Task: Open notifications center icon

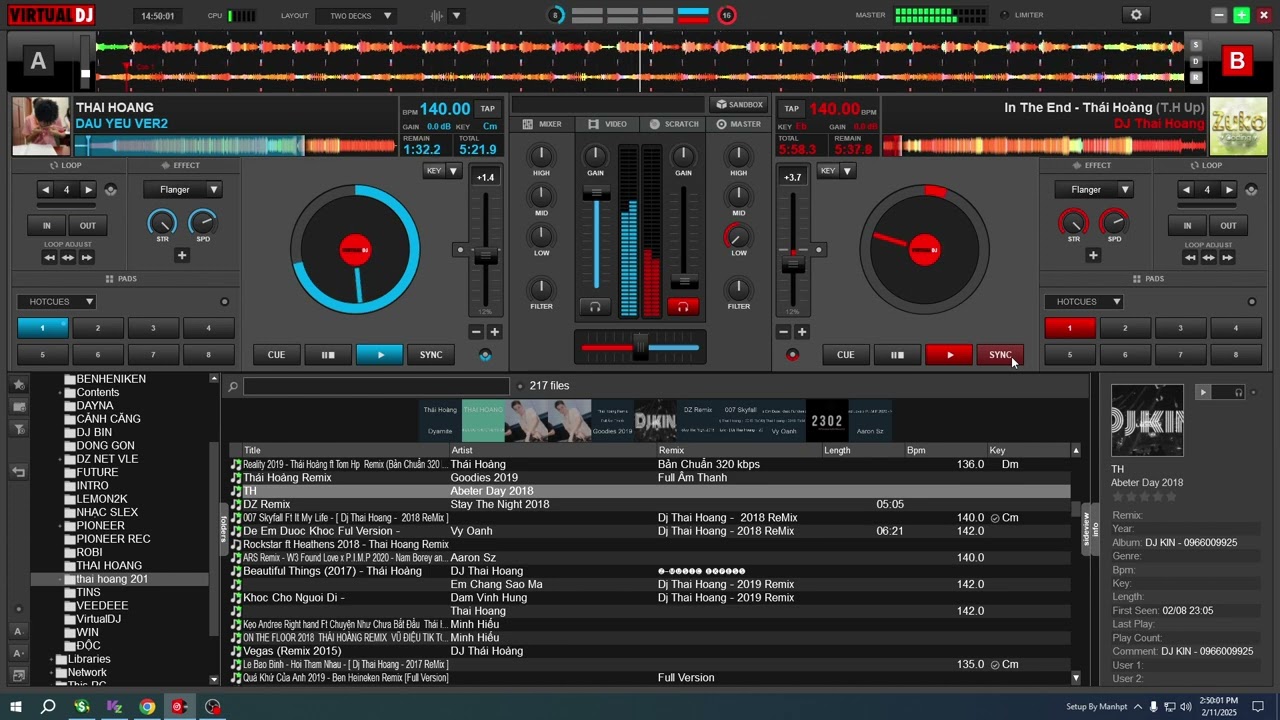Action: click(1259, 707)
